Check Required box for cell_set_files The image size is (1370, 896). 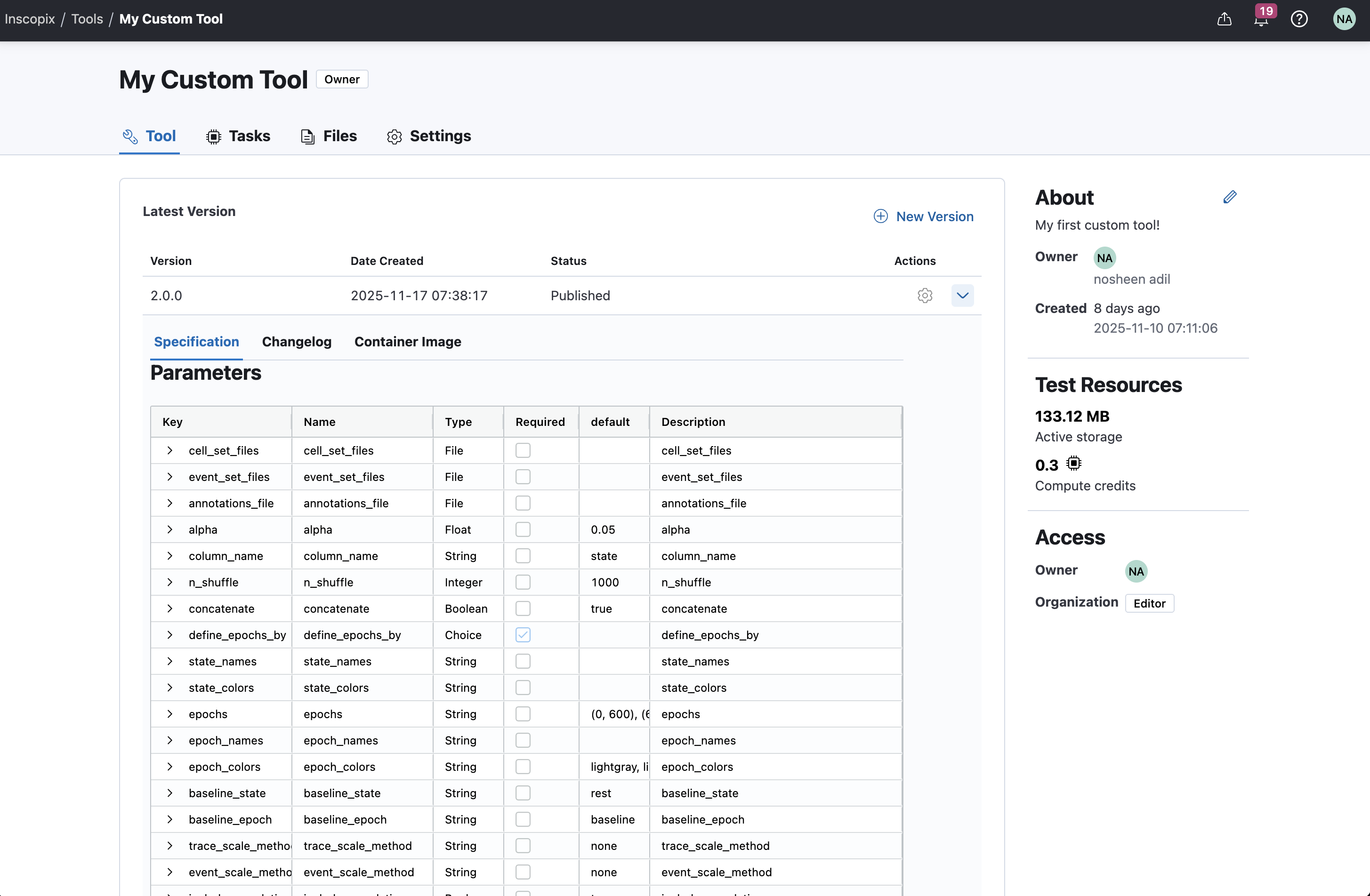click(x=523, y=450)
